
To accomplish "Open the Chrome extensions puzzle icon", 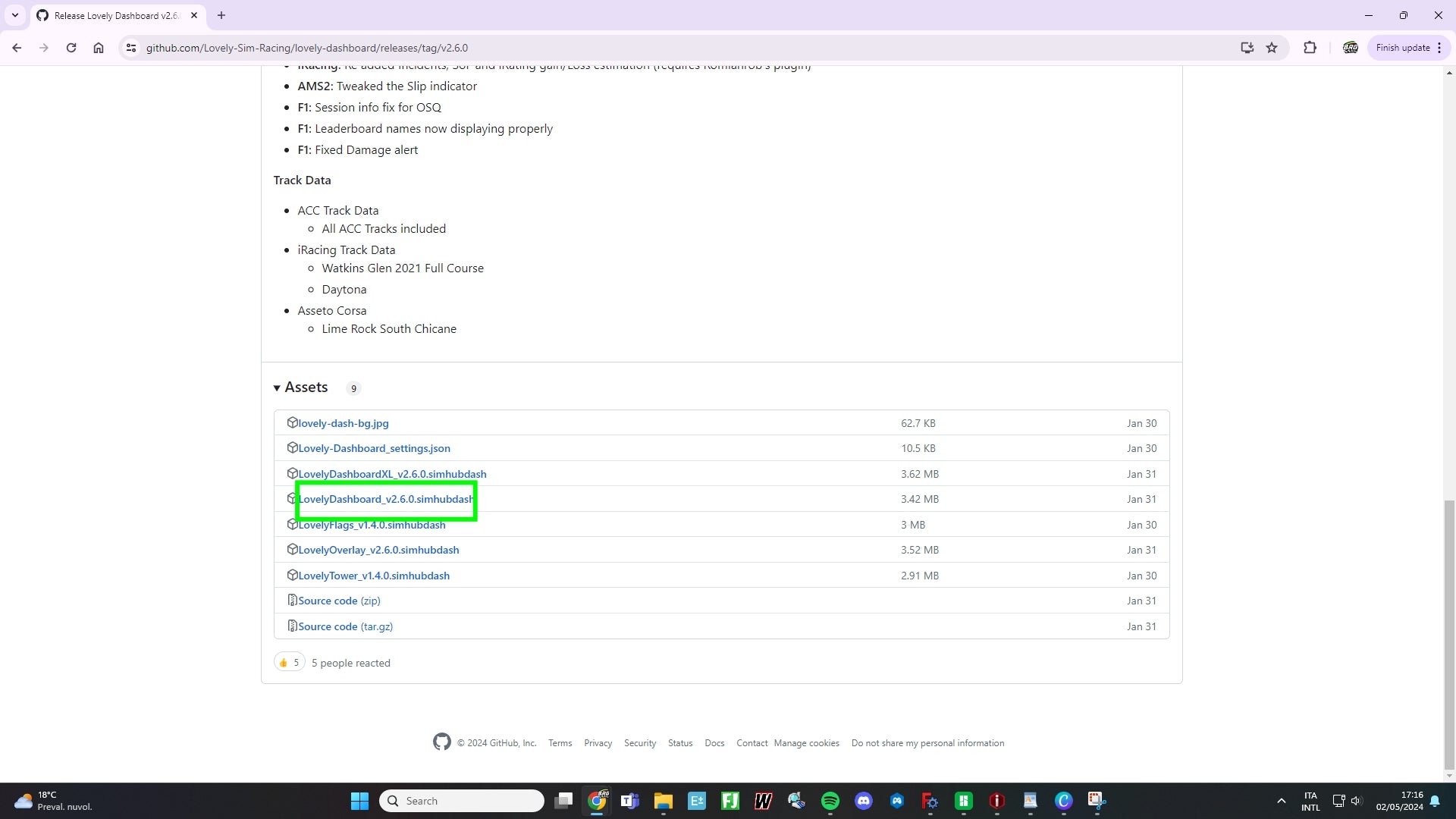I will coord(1310,48).
